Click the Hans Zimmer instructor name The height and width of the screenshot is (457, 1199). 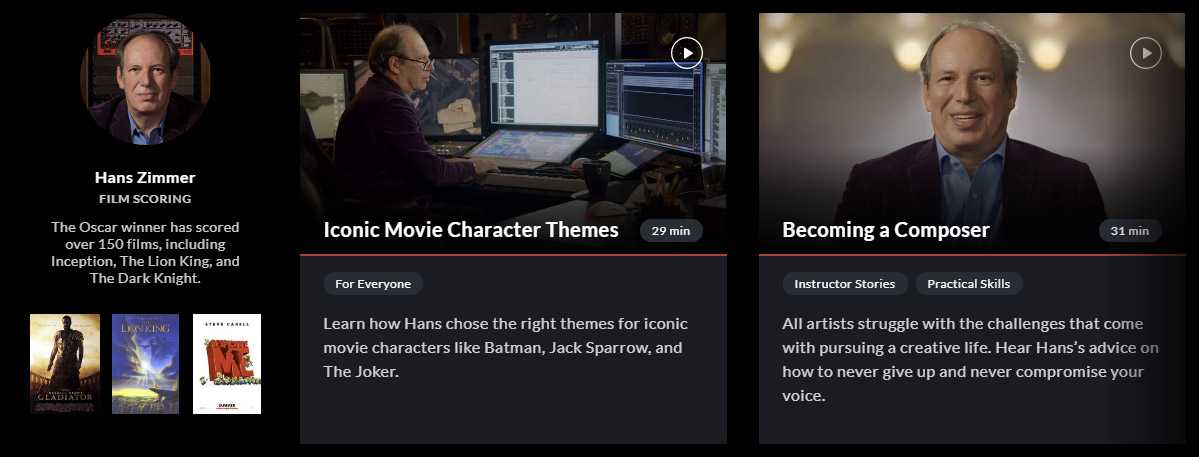(x=145, y=178)
